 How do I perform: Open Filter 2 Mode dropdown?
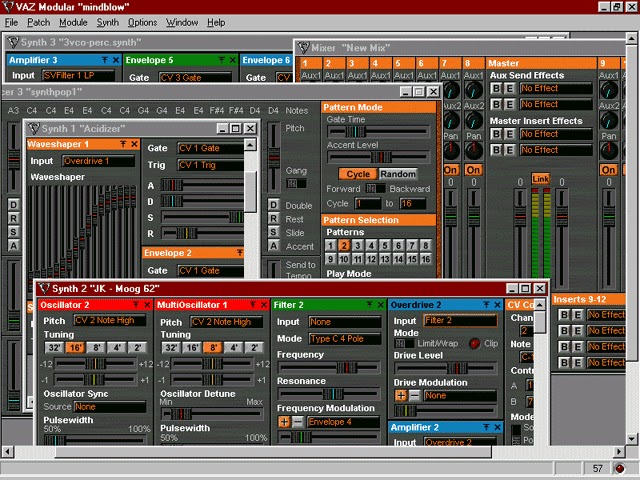(x=344, y=339)
